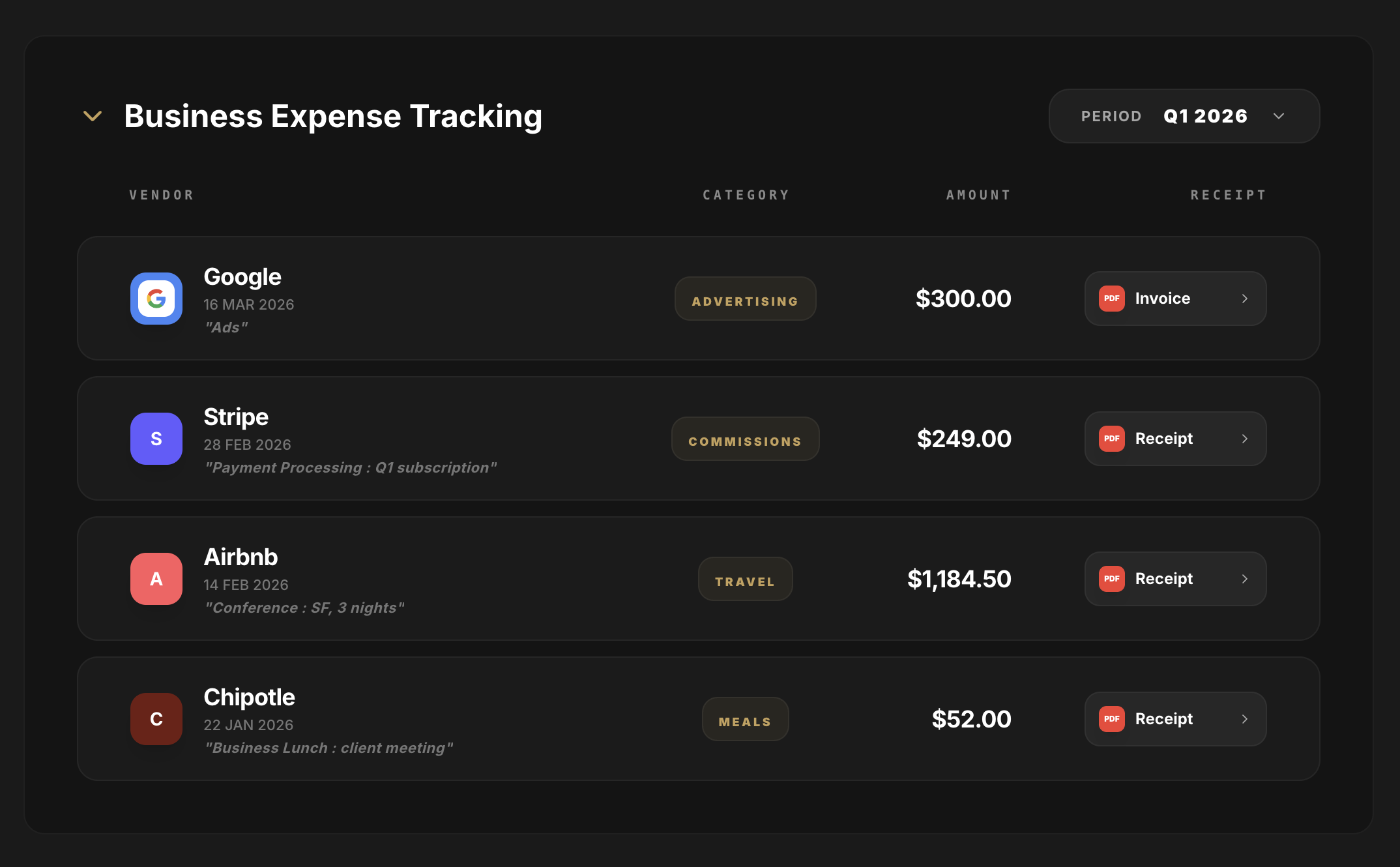Sort by the Amount column header

coord(978,195)
